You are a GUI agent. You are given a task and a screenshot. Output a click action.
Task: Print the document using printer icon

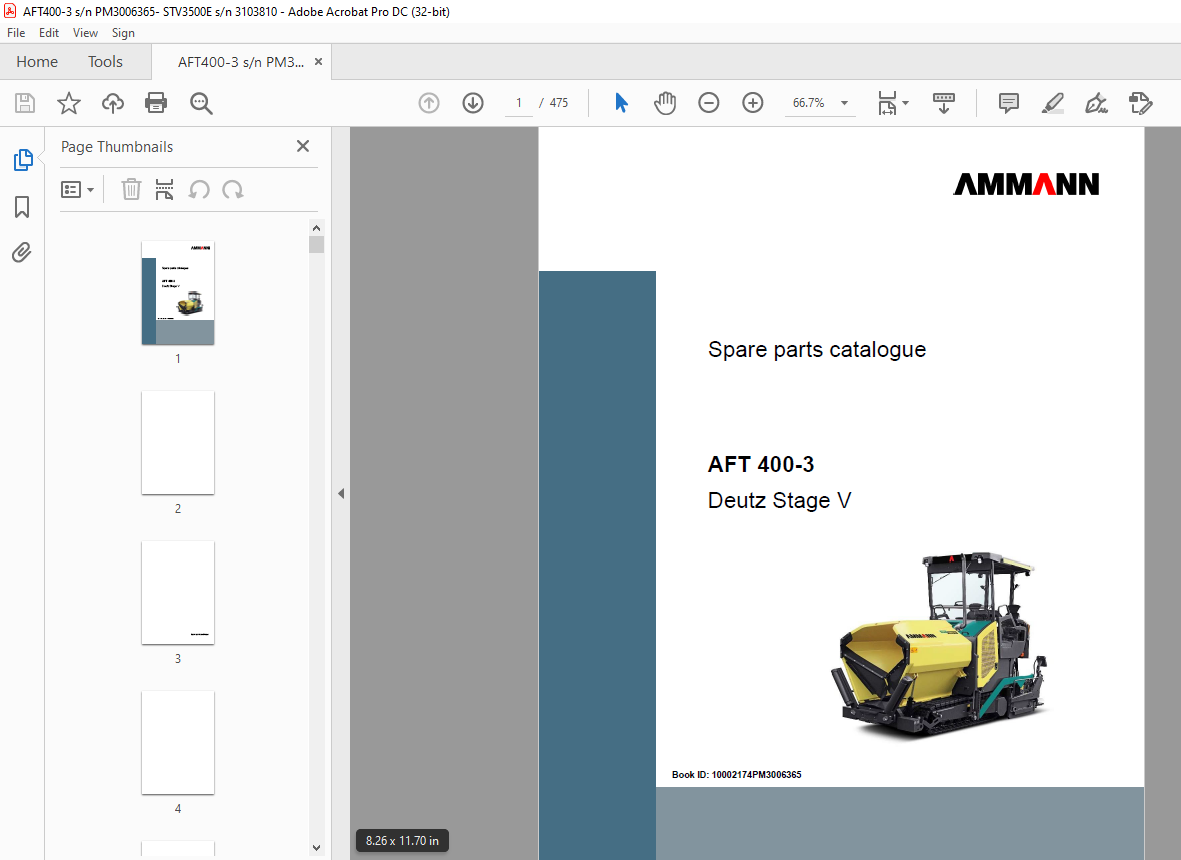(156, 103)
